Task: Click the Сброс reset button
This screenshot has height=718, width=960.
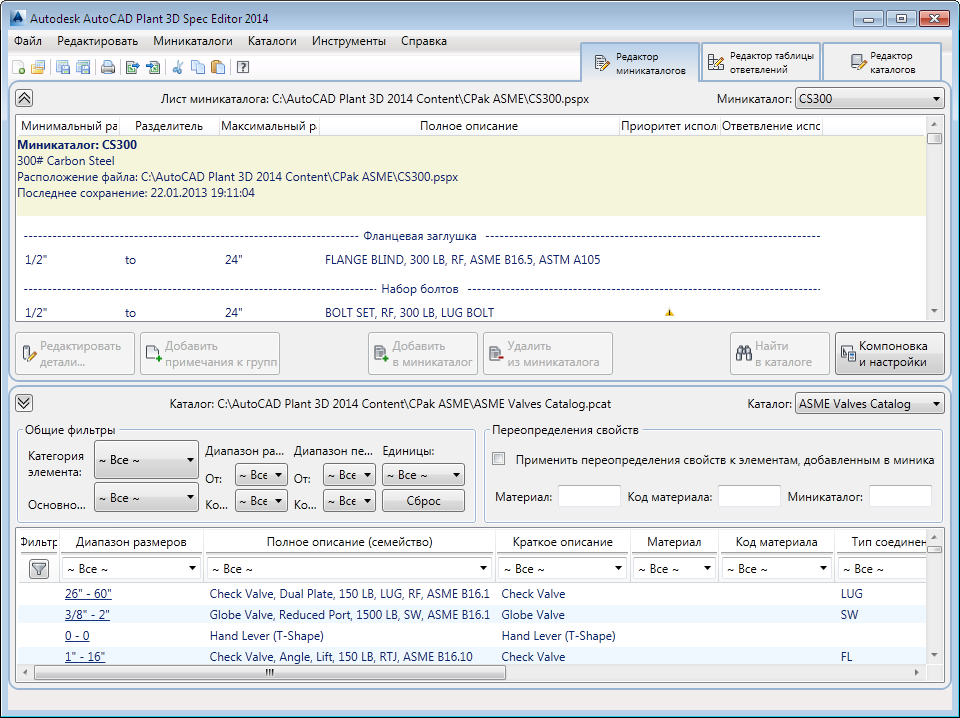Action: [423, 501]
